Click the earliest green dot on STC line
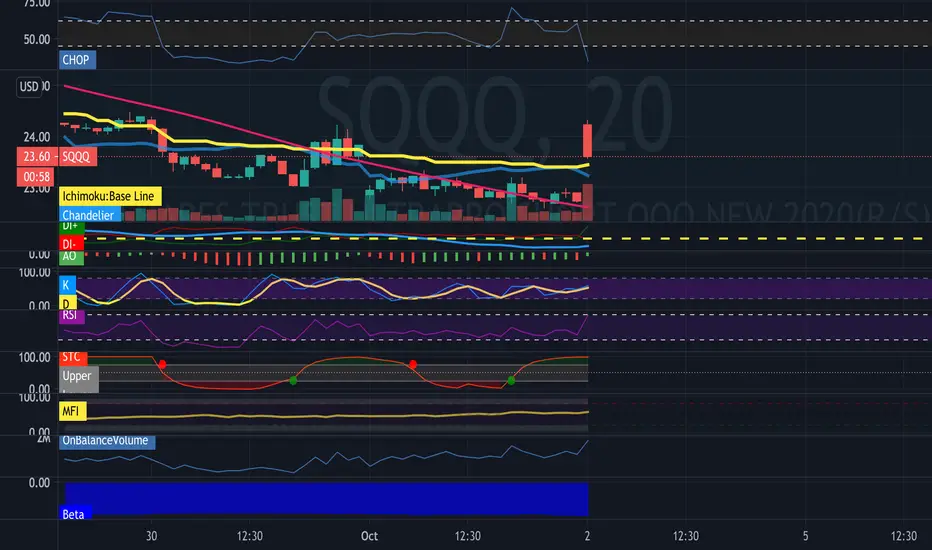This screenshot has height=550, width=932. [293, 380]
